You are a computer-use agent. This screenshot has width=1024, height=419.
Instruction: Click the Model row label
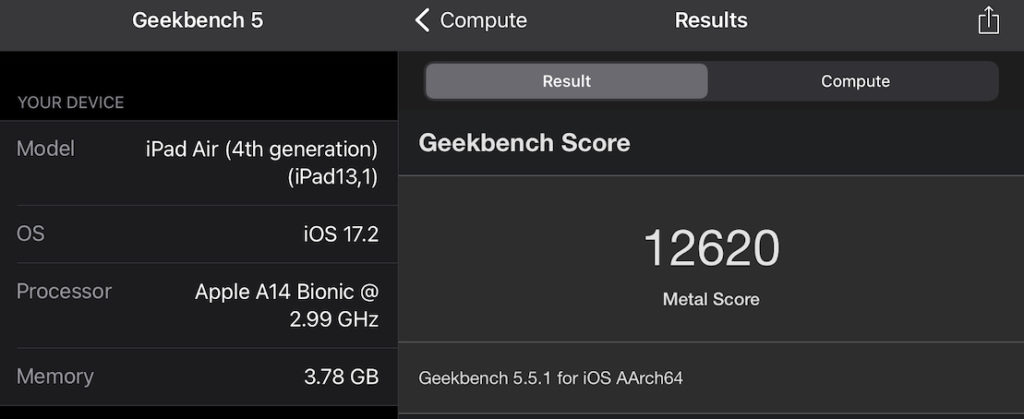46,149
